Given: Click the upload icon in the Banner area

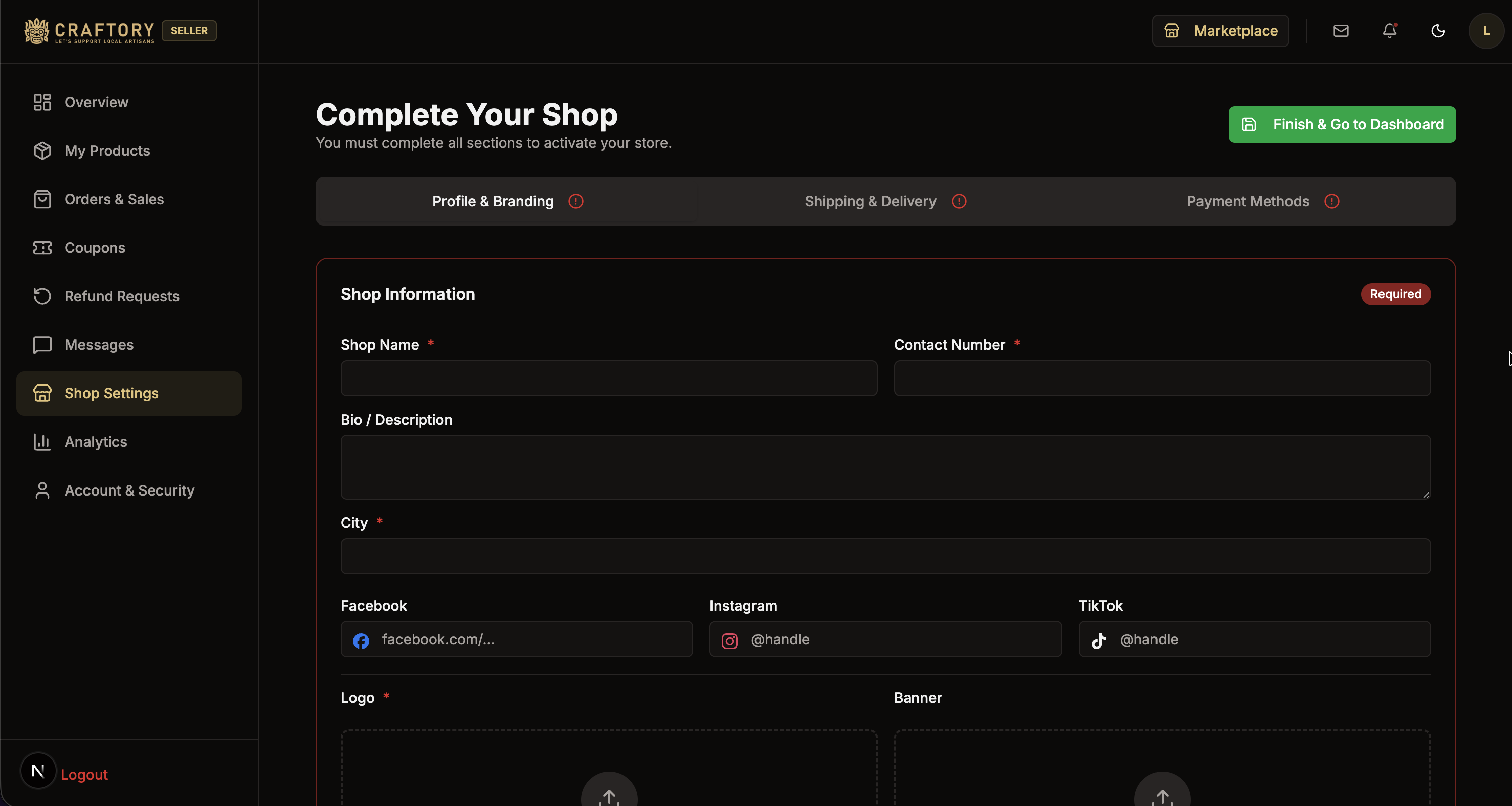Looking at the screenshot, I should [x=1162, y=797].
